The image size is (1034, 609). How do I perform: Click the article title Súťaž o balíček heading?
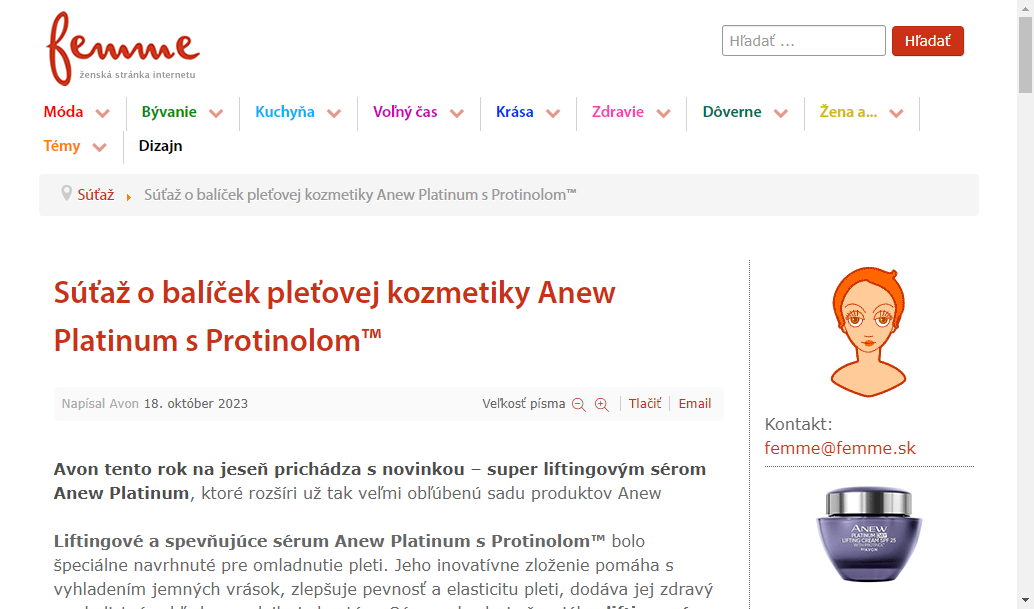pyautogui.click(x=334, y=316)
